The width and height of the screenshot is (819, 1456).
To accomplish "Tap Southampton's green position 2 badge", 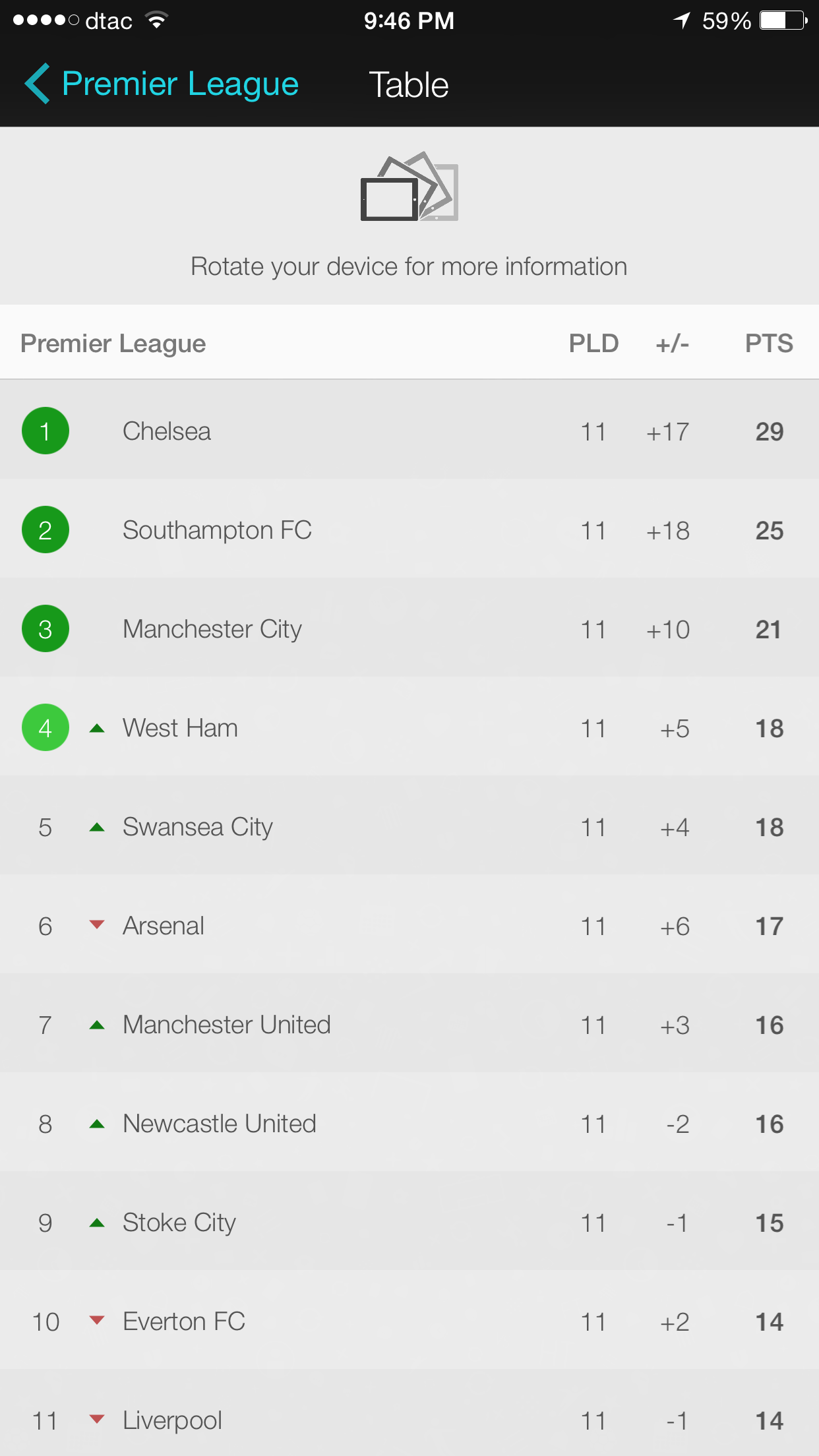I will tap(45, 530).
